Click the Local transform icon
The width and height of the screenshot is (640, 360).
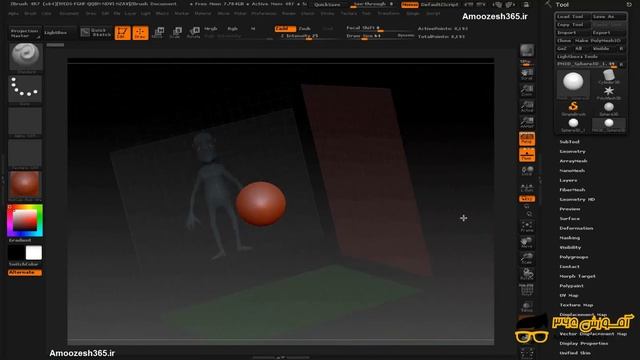click(x=527, y=171)
